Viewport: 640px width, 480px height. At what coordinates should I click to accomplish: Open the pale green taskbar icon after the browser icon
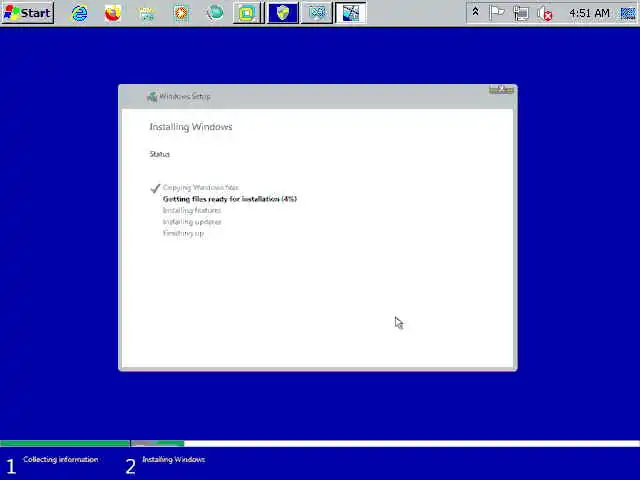147,13
